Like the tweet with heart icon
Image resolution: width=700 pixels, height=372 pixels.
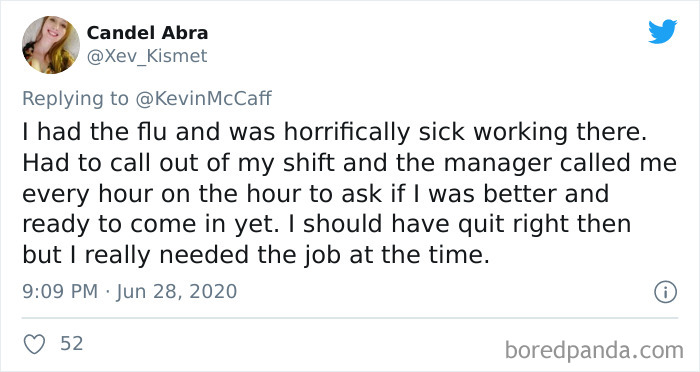click(34, 344)
